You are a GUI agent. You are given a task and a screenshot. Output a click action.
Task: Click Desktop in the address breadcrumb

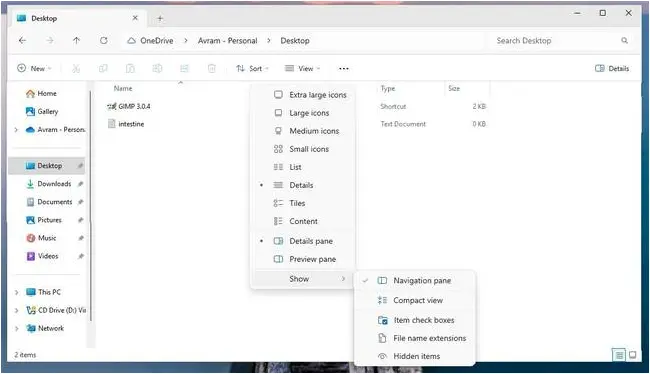pos(295,41)
